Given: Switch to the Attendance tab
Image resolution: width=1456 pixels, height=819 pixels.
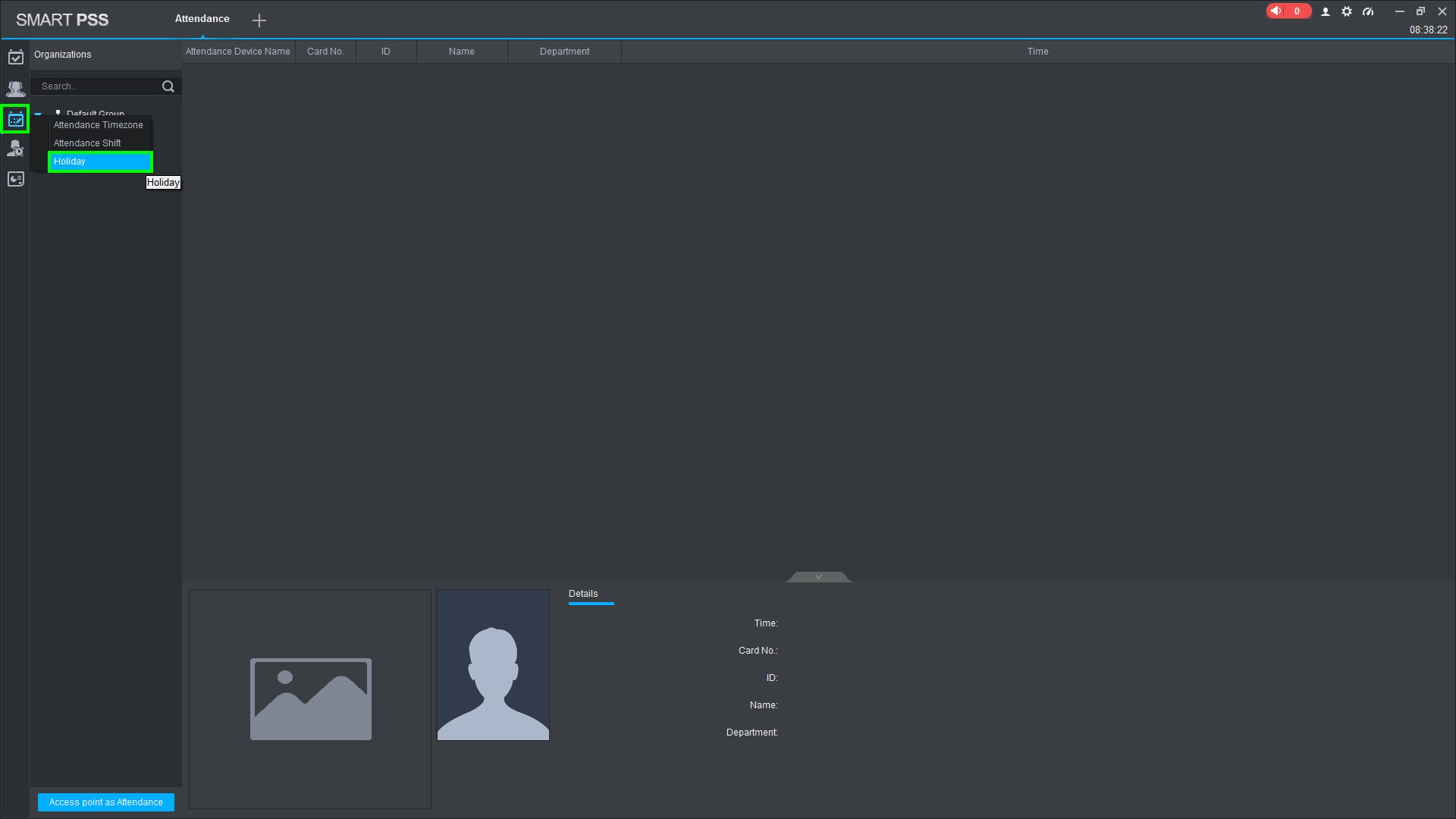Looking at the screenshot, I should point(202,19).
